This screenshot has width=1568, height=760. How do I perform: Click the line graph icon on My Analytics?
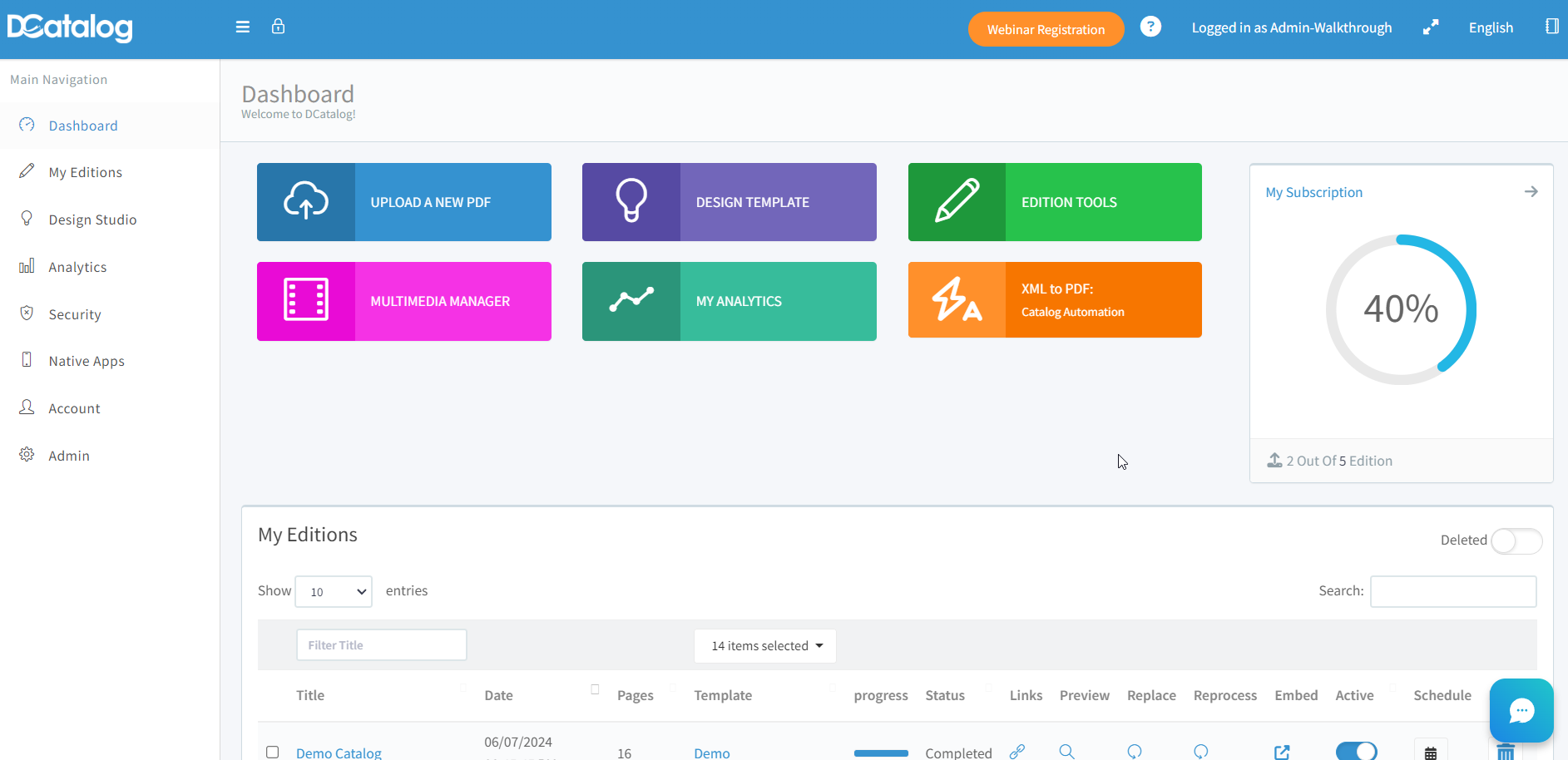tap(631, 299)
